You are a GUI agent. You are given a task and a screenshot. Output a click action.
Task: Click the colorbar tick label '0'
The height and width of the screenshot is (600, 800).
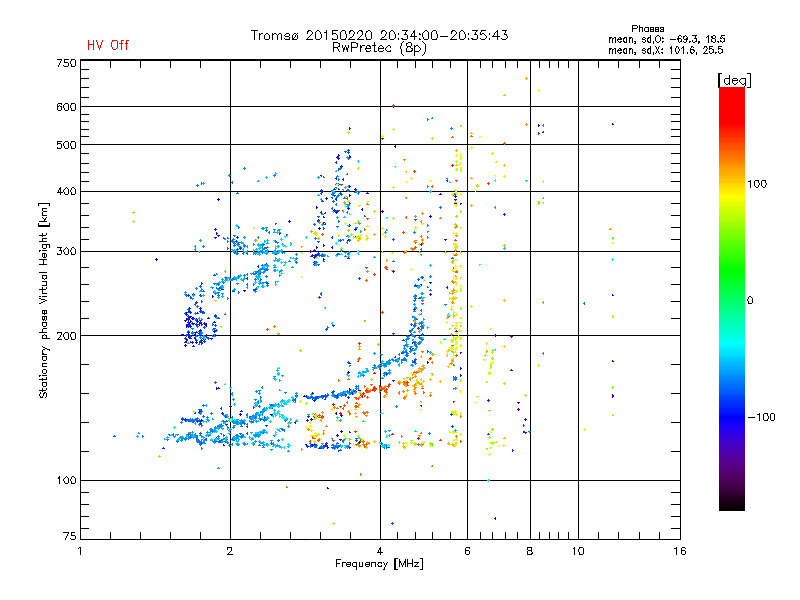point(750,301)
